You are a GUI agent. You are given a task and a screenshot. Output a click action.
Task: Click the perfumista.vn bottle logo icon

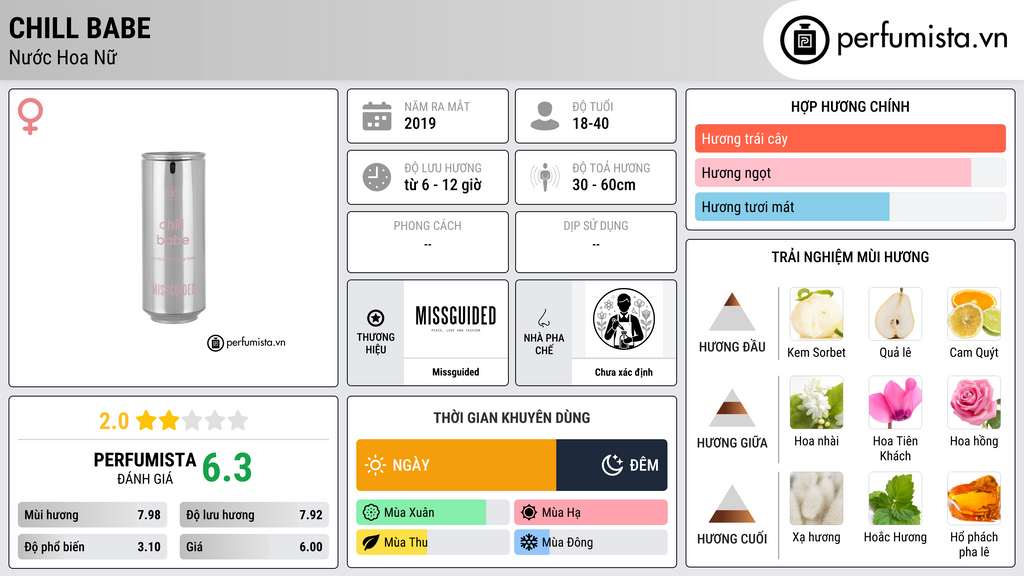point(804,40)
